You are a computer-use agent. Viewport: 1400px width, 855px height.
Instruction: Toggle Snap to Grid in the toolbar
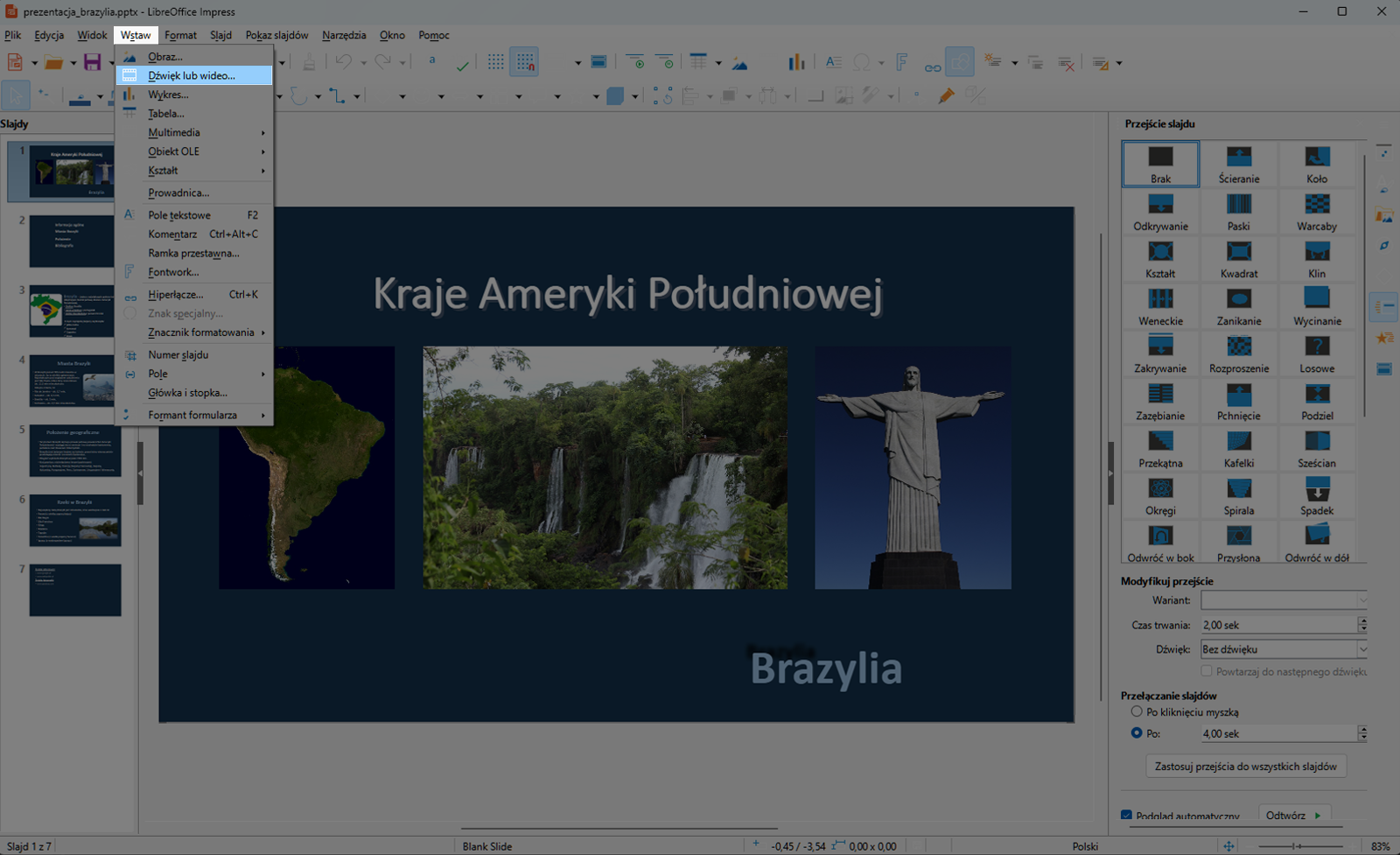tap(524, 61)
